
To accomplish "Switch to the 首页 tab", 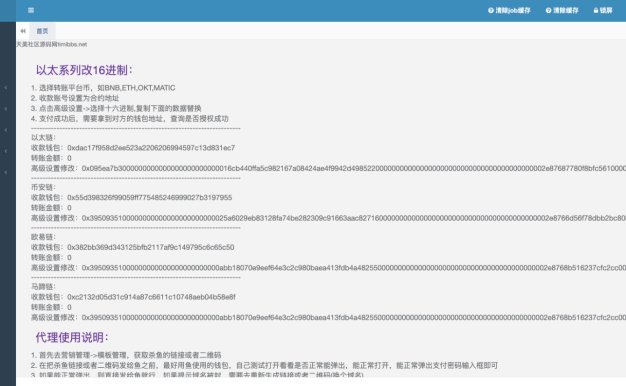I will pos(42,31).
